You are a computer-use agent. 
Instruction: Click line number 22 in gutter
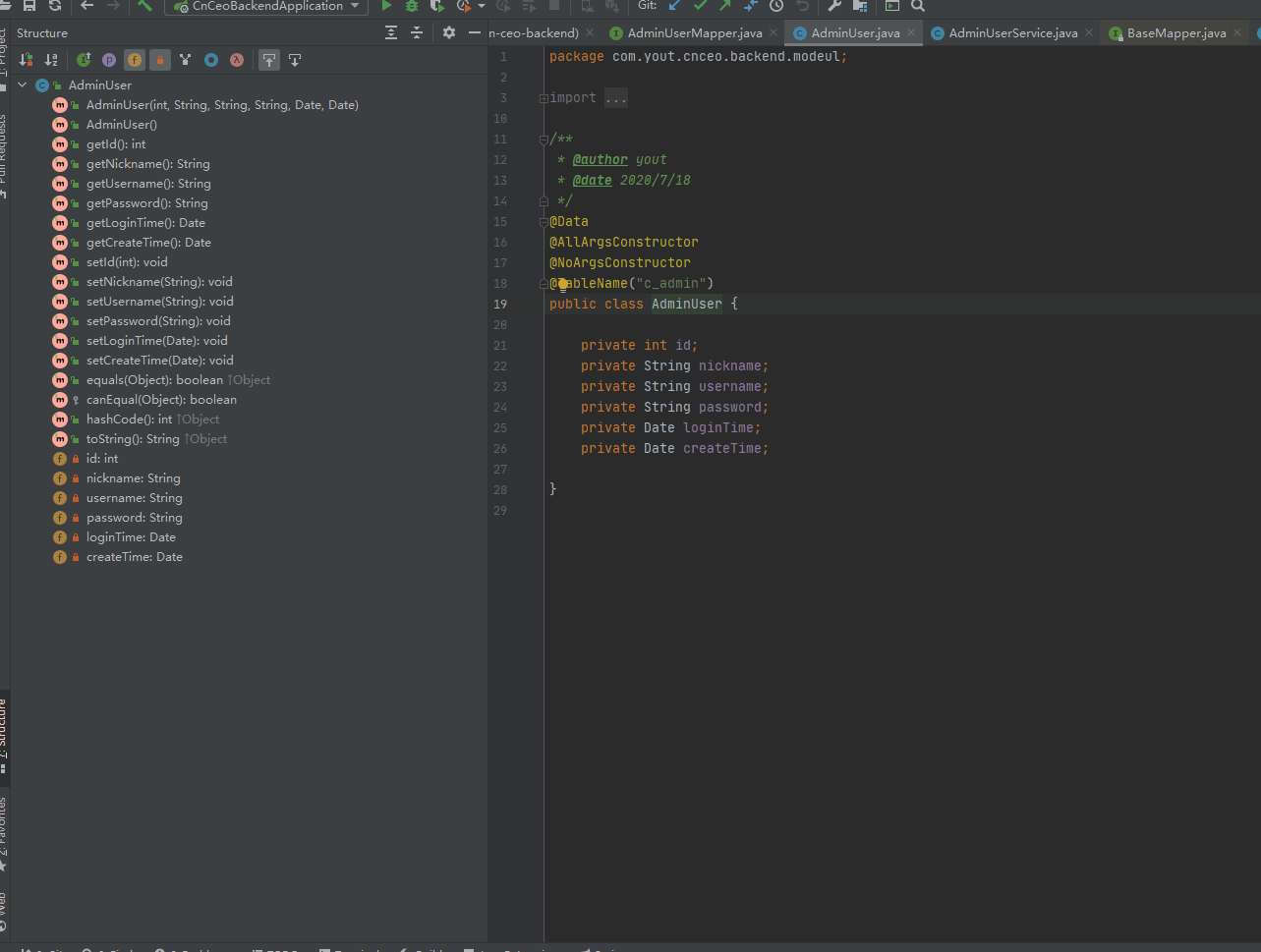(500, 366)
